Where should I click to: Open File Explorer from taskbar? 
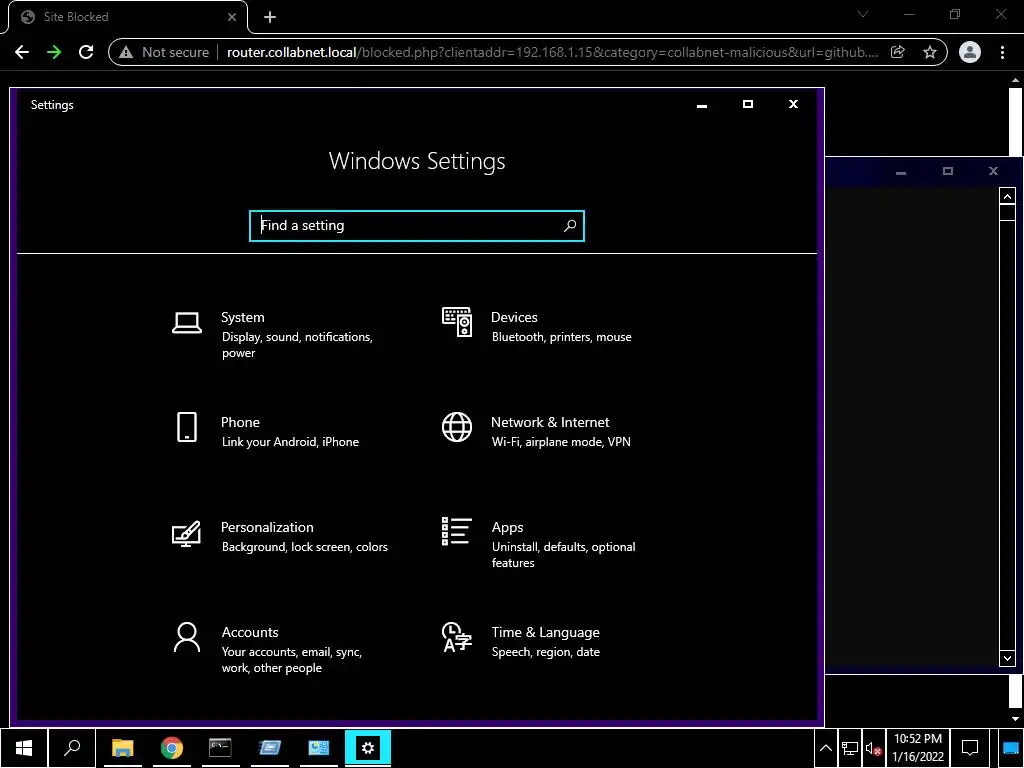pyautogui.click(x=122, y=748)
